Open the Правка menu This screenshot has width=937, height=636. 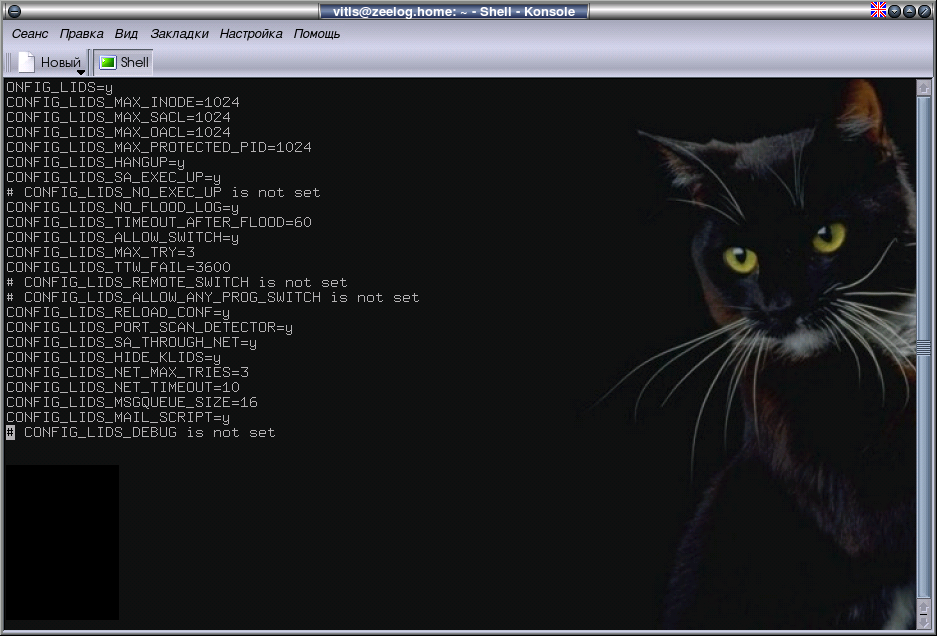[81, 34]
